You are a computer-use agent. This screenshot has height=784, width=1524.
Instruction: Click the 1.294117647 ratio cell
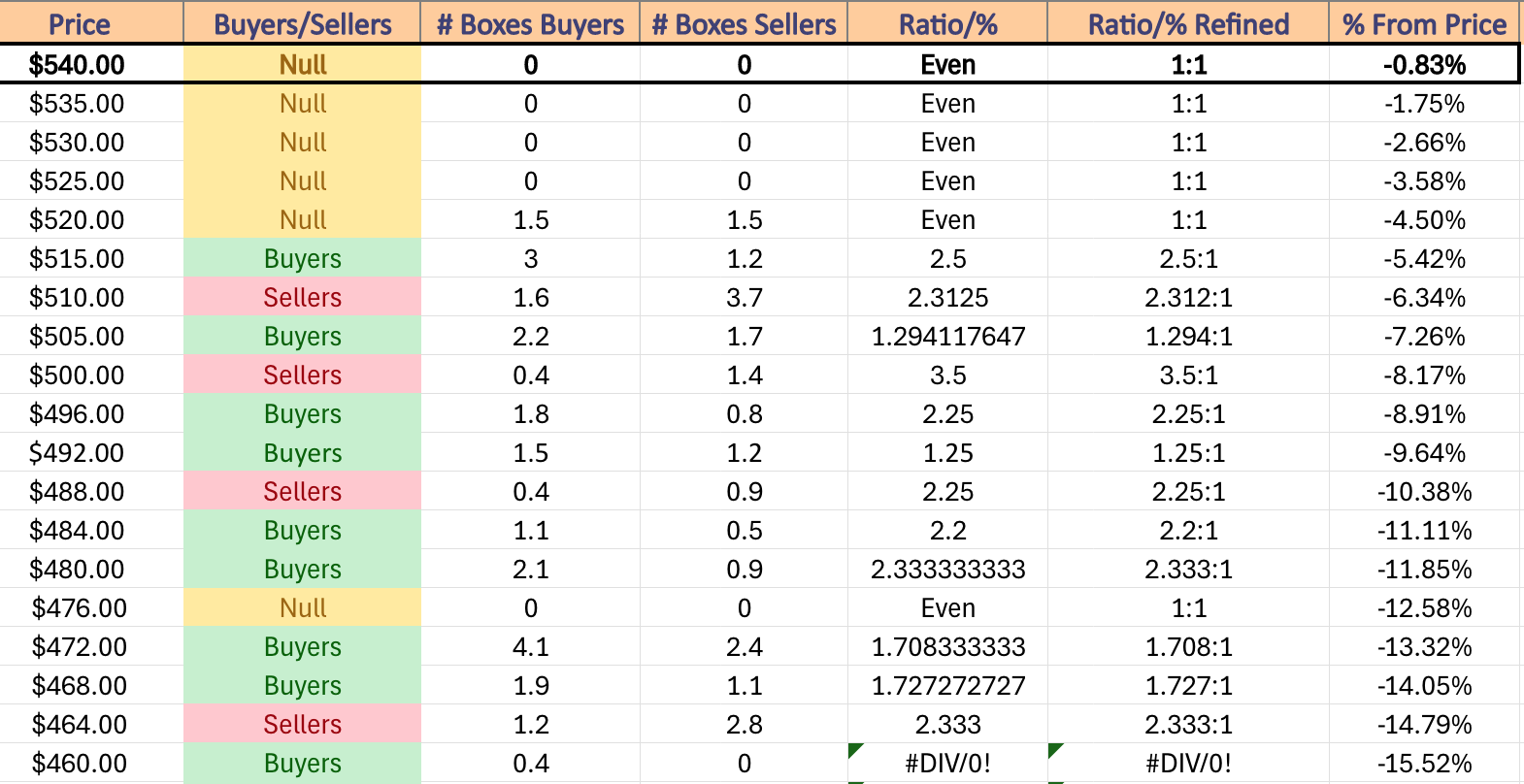pyautogui.click(x=947, y=336)
